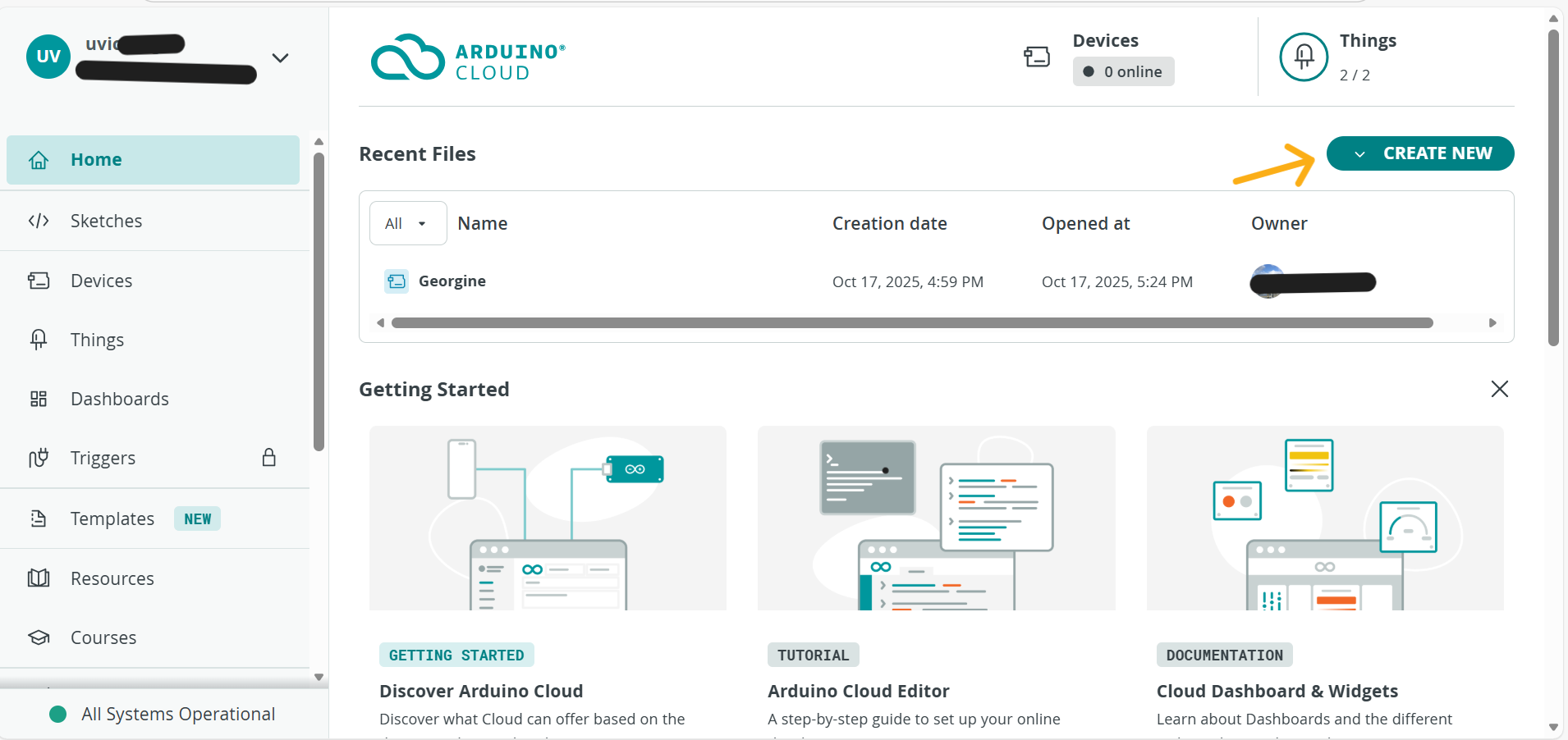Select the Dashboards icon in sidebar
1568x740 pixels.
[x=39, y=399]
